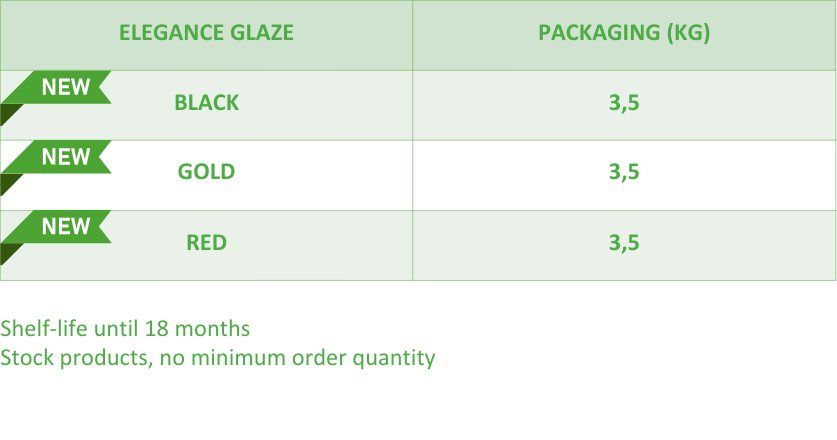Click the word PACKAGING in the header
837x440 pixels.
click(x=598, y=33)
